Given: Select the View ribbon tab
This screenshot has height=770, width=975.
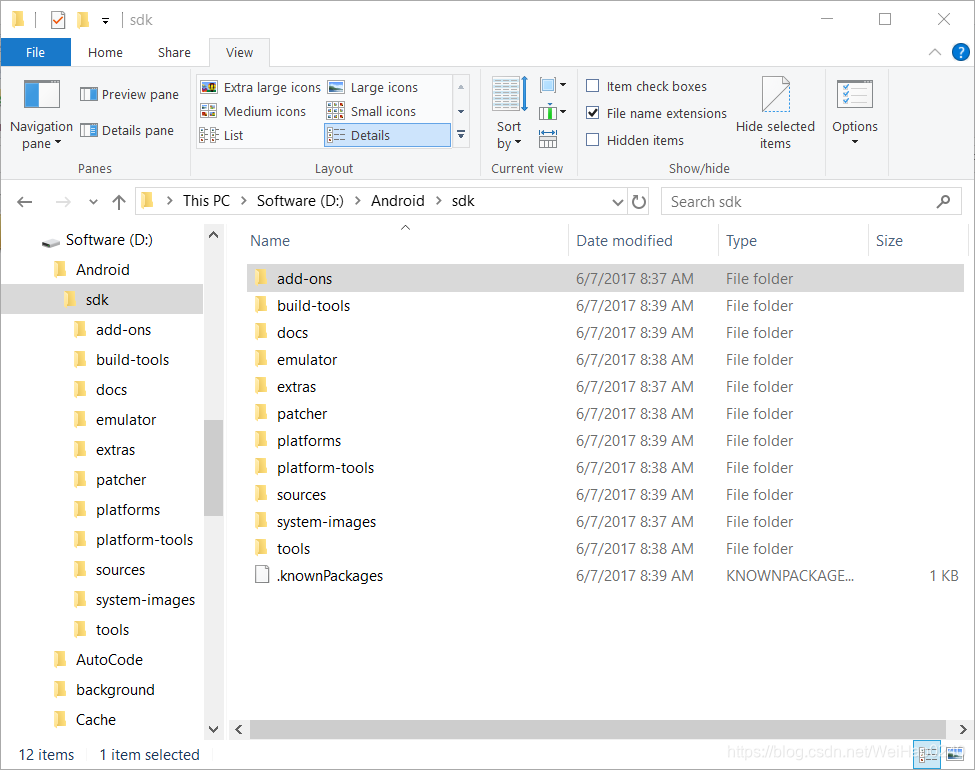Looking at the screenshot, I should (239, 52).
